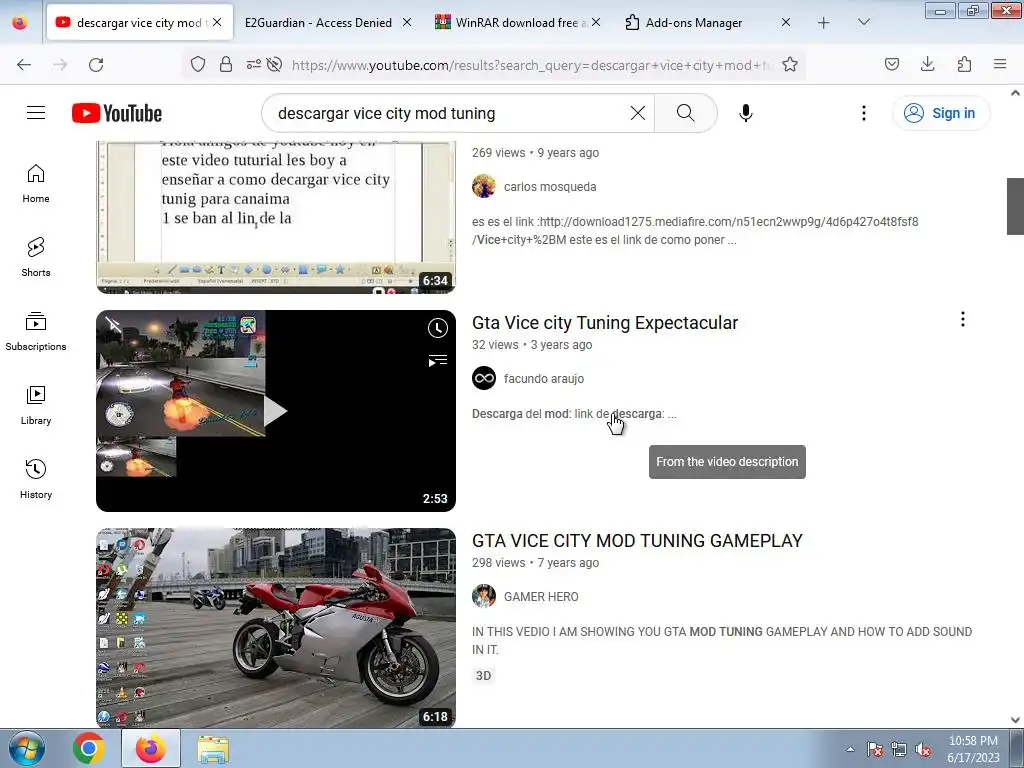Screen dimensions: 1024x768
Task: Open GTA VICE CITY MOD TUNING GAMEPLAY title
Action: pyautogui.click(x=637, y=541)
